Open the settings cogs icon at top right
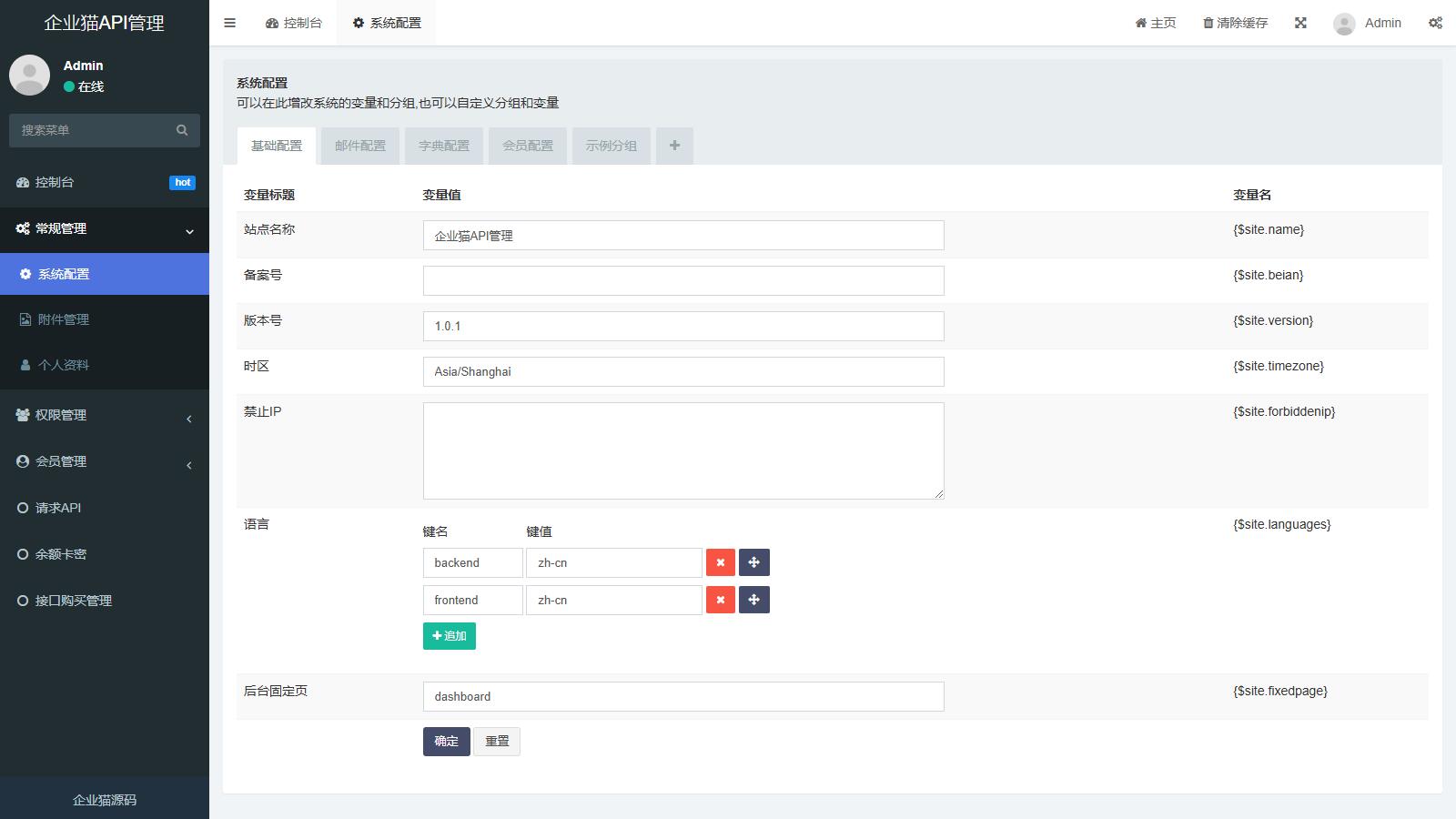The image size is (1456, 819). 1435,23
